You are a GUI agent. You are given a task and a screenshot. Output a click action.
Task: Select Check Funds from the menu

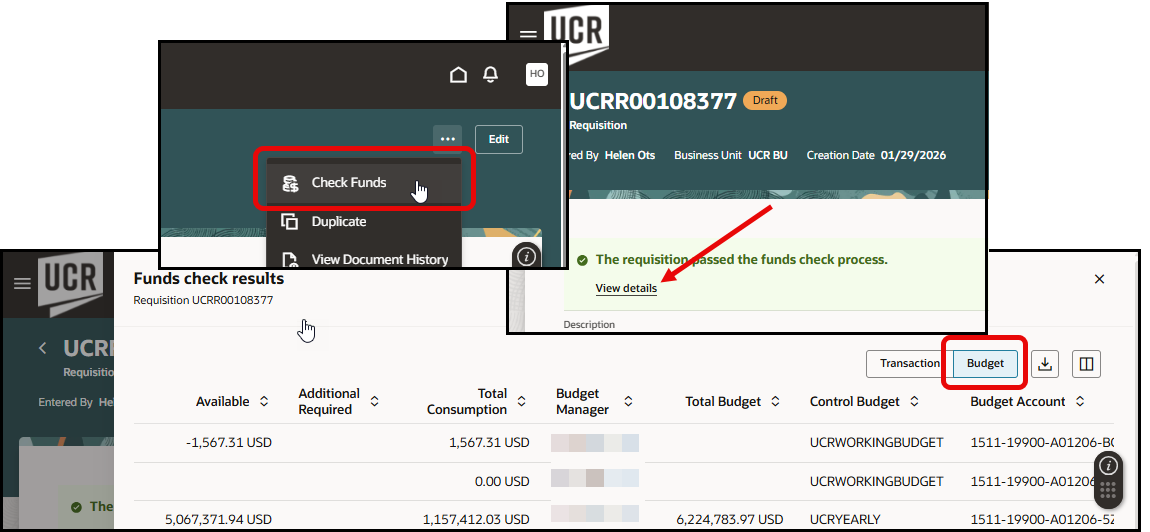(x=364, y=183)
